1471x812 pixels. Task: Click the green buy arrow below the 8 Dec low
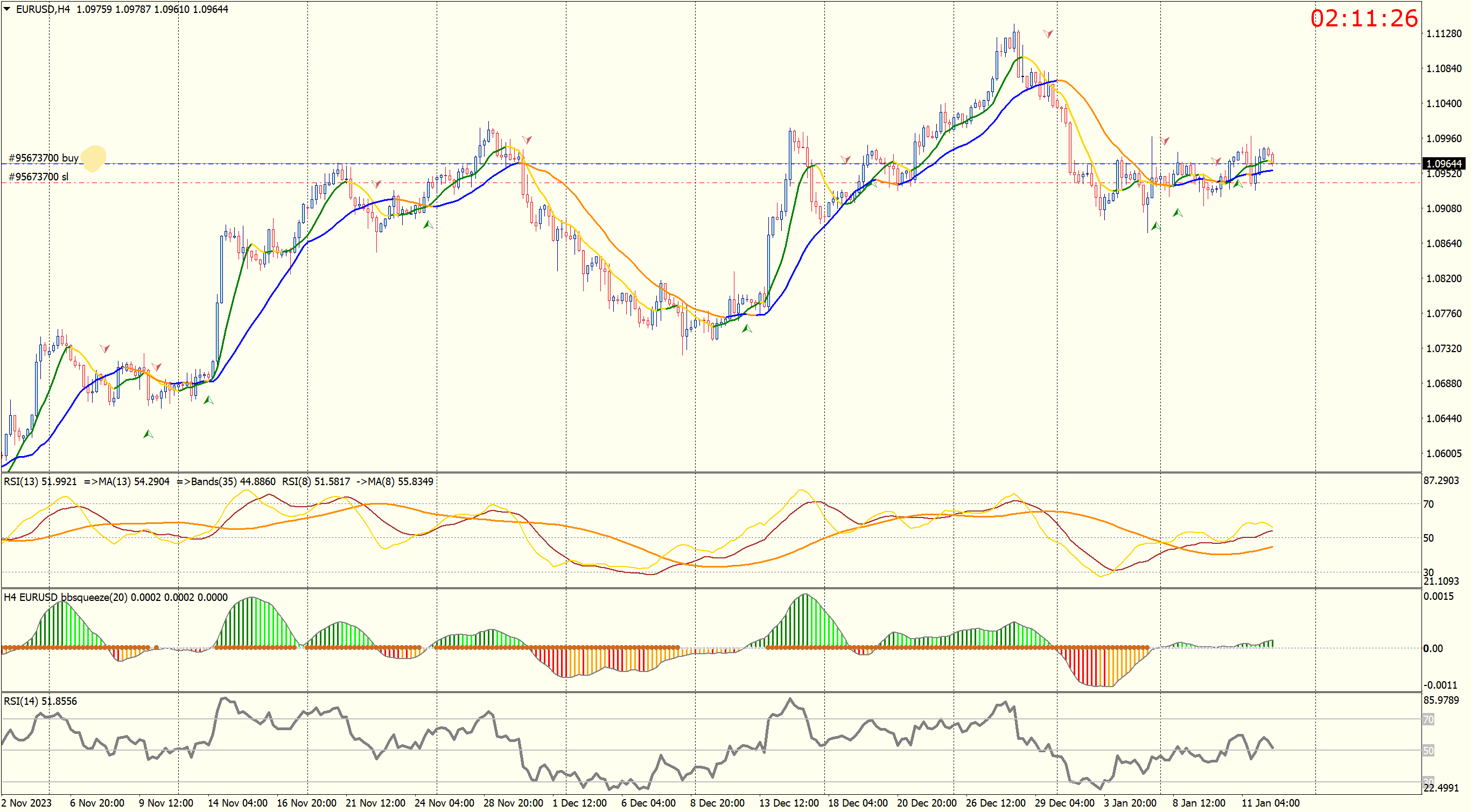[746, 328]
